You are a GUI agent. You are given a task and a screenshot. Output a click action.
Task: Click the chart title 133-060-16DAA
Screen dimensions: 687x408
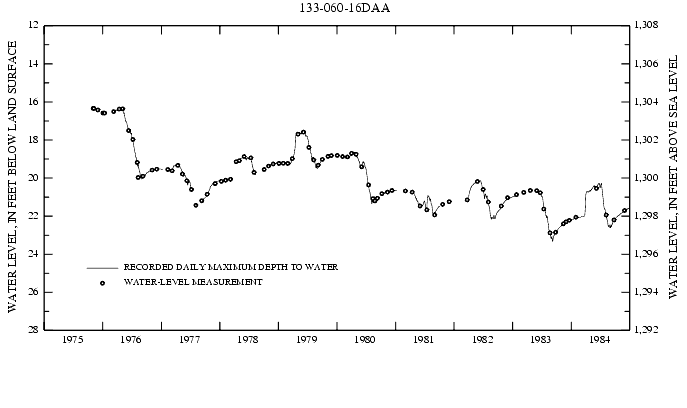pyautogui.click(x=345, y=8)
